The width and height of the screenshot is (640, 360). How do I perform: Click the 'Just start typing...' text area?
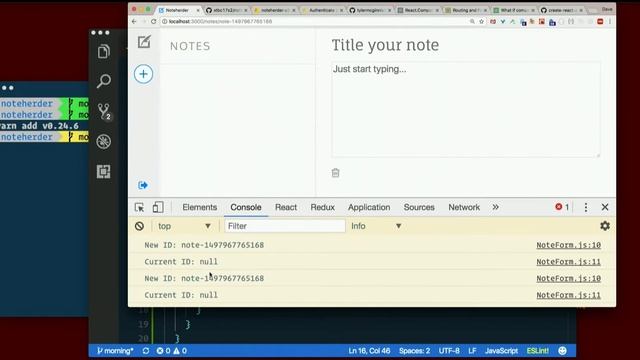tap(466, 109)
